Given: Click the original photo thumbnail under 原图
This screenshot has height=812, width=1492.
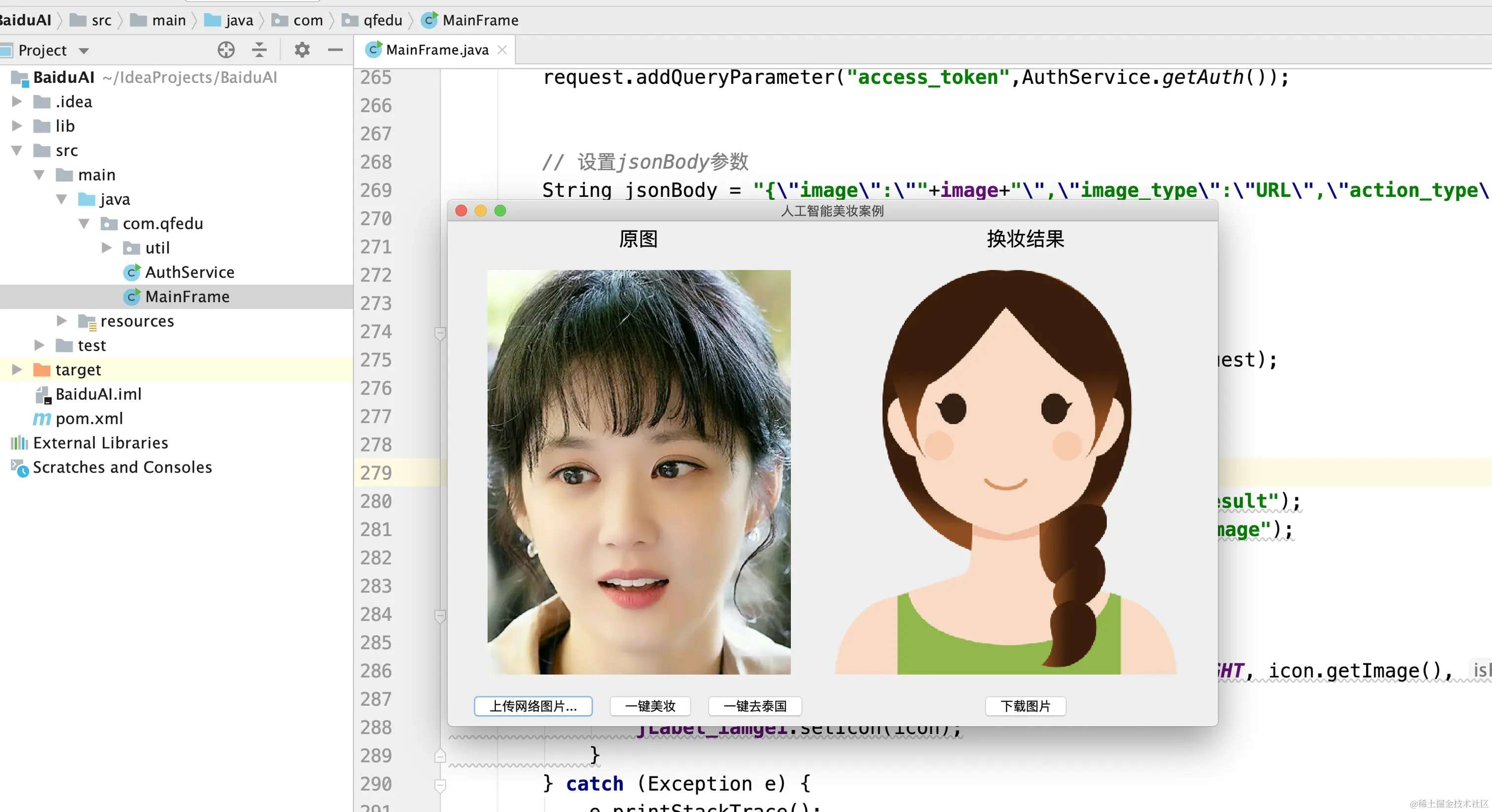Looking at the screenshot, I should (x=639, y=472).
